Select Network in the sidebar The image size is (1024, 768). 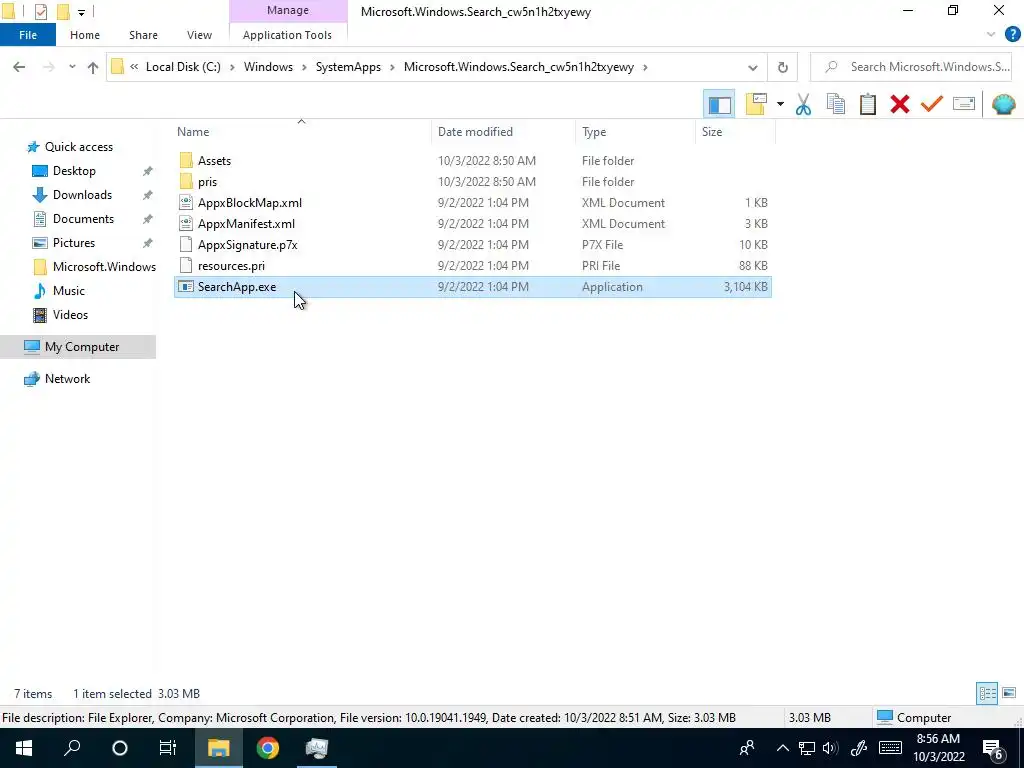point(67,379)
